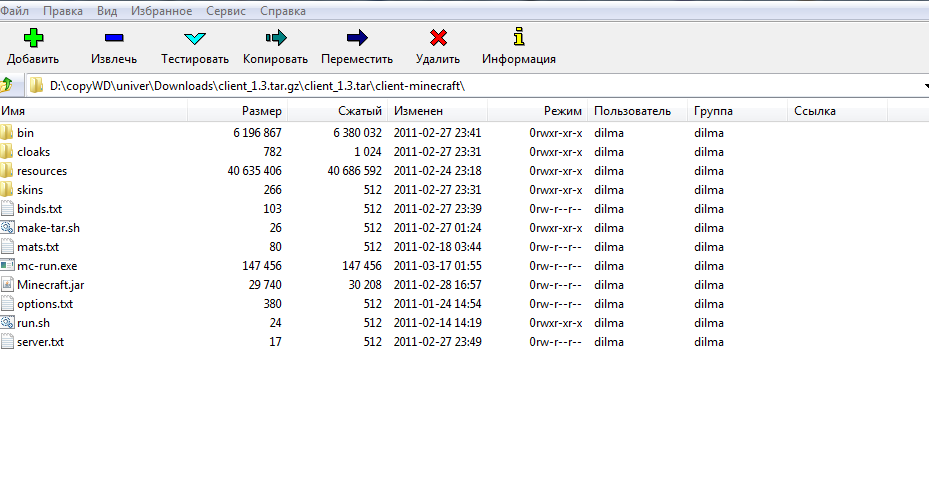Click the Тестировать toolbar label
The height and width of the screenshot is (500, 929).
(195, 59)
